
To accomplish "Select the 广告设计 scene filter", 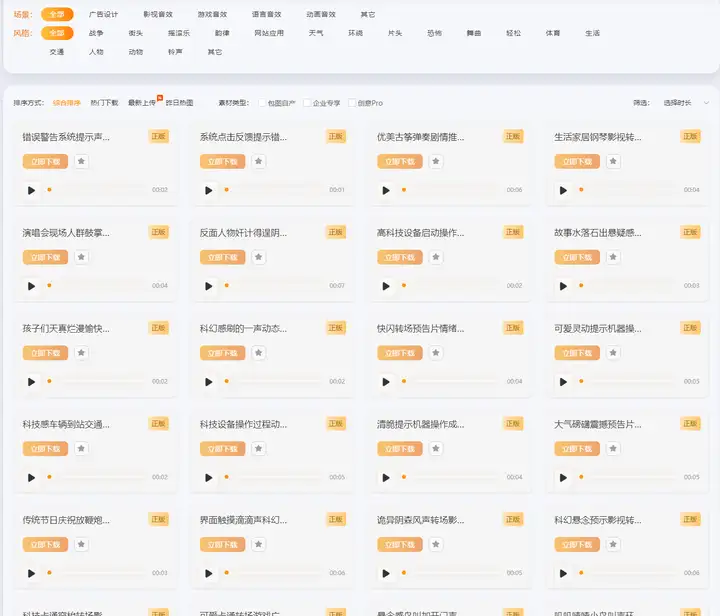I will [103, 14].
